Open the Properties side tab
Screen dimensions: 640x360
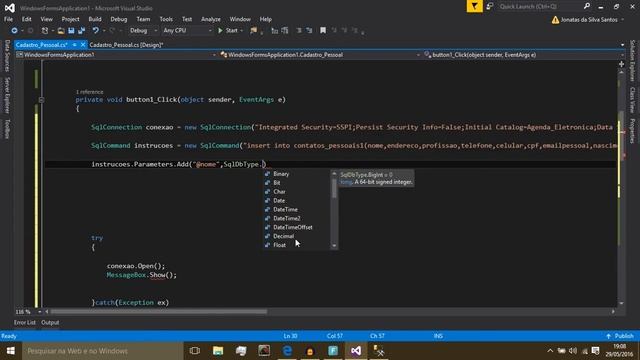(633, 131)
